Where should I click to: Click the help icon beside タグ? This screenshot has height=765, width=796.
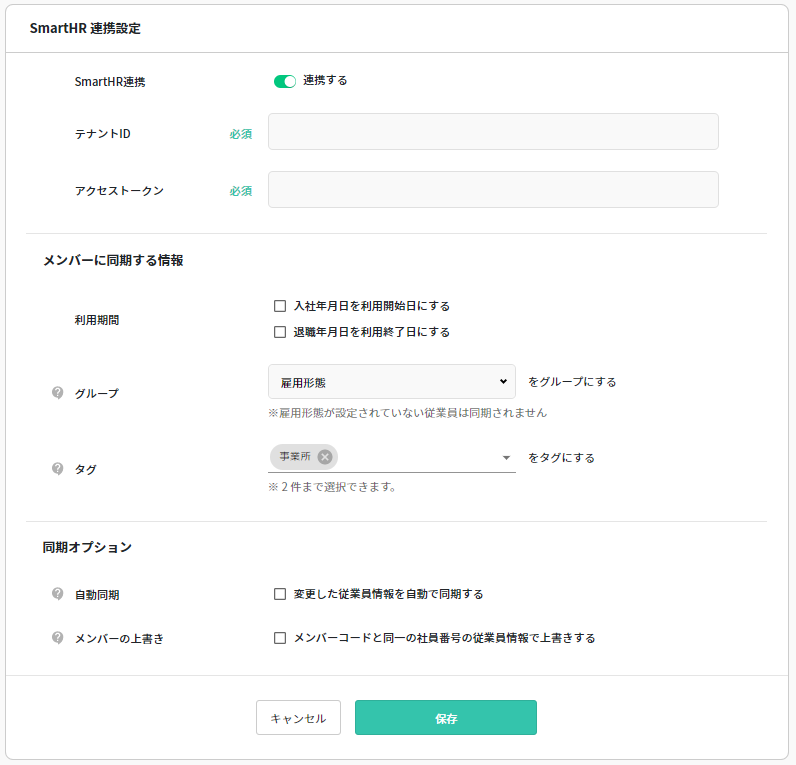pos(58,468)
